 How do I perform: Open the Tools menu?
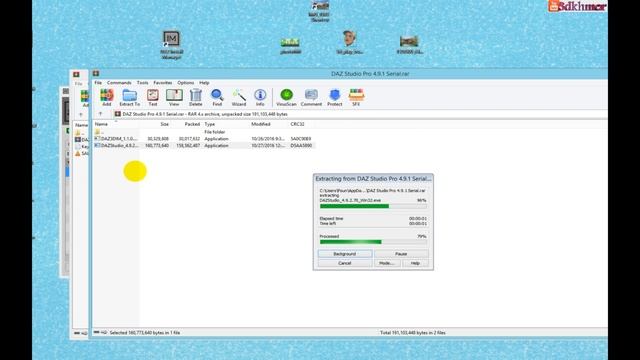pos(142,83)
